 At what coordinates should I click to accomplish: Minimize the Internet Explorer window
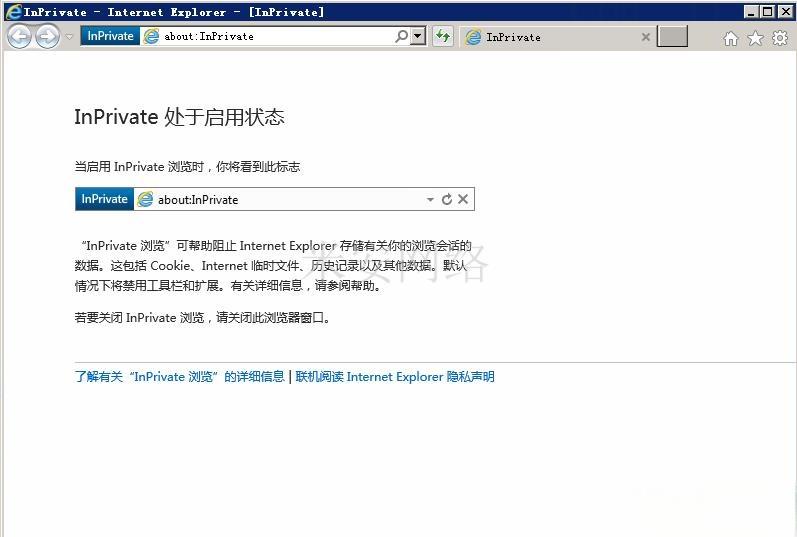click(751, 11)
